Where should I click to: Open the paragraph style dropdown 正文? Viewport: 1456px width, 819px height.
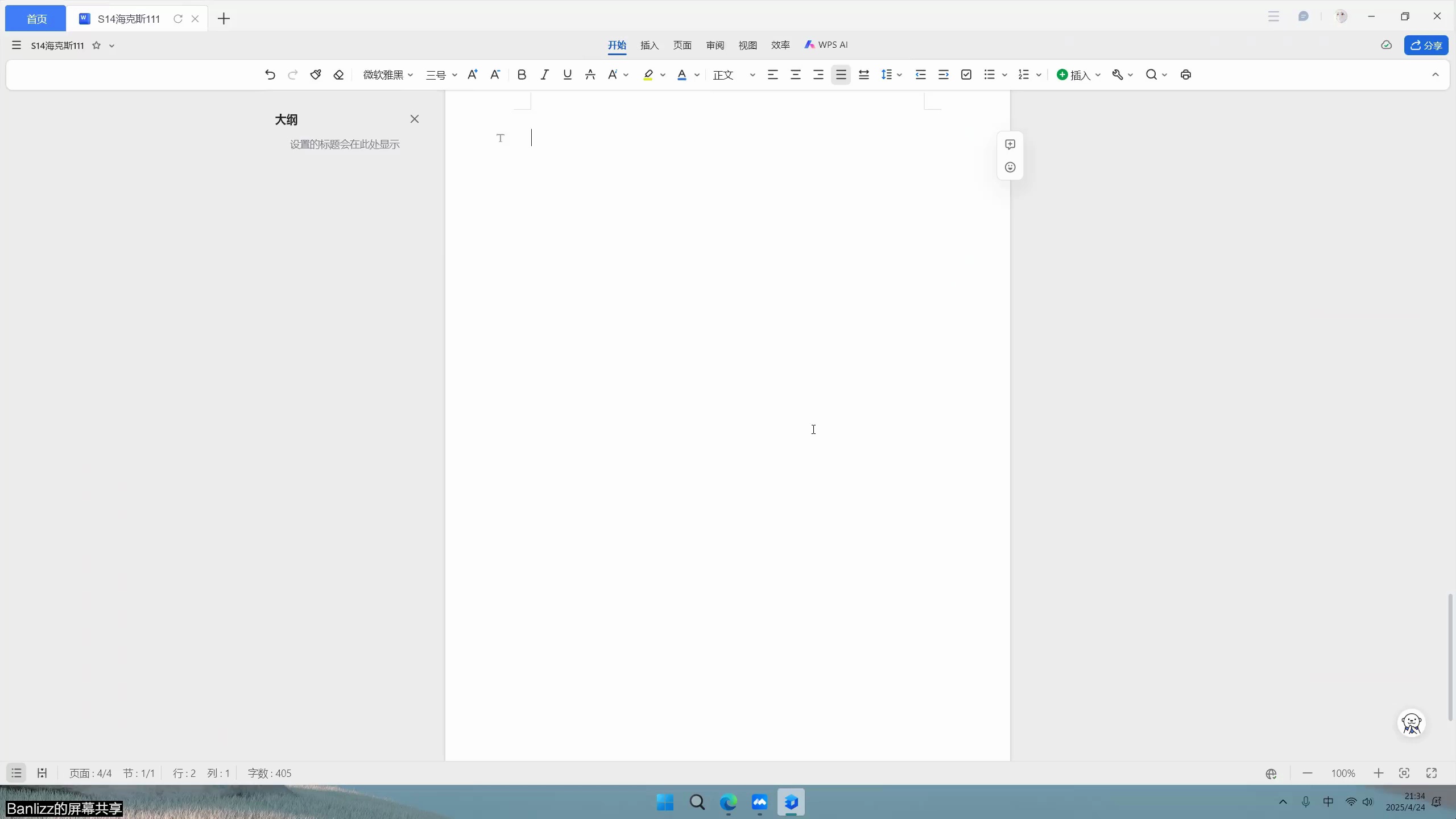[x=734, y=75]
